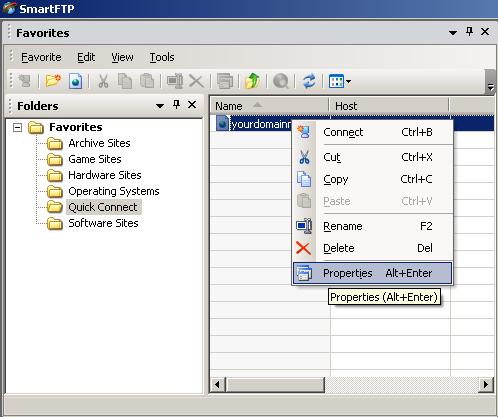Click the New Favorite globe page icon
The height and width of the screenshot is (417, 498).
75,81
